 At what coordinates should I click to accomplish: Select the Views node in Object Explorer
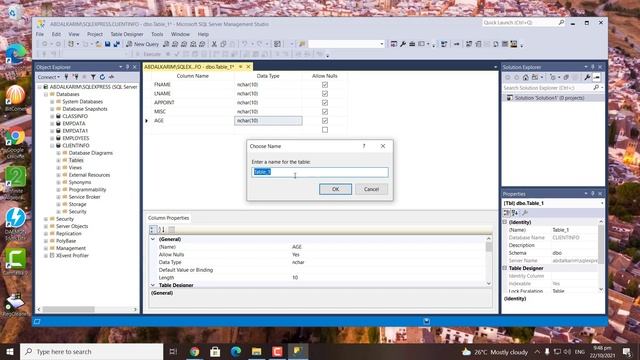75,168
